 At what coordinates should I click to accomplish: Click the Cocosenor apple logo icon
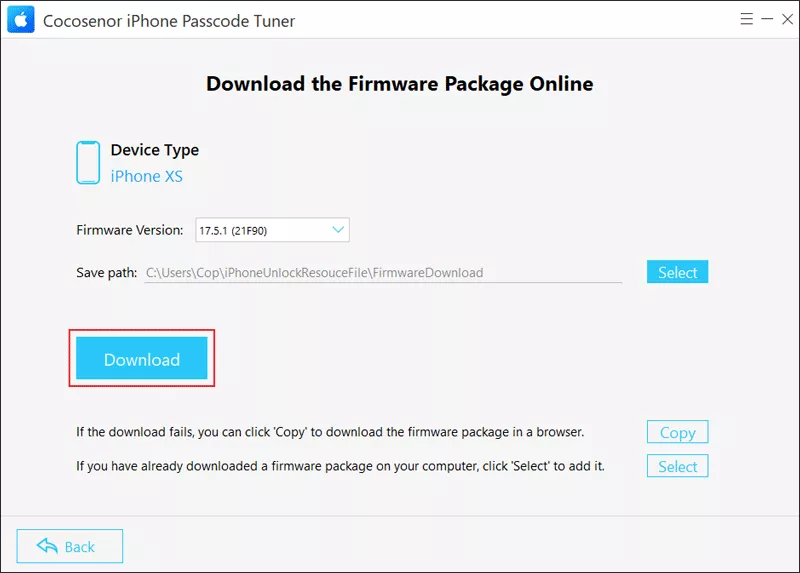21,19
